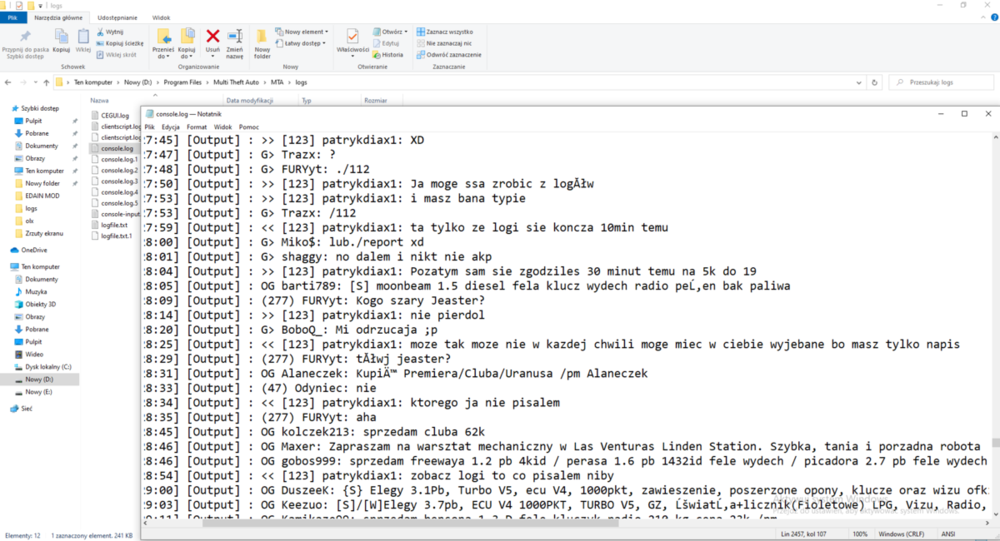
Task: Click MTA breadcrumb segment
Action: 277,82
